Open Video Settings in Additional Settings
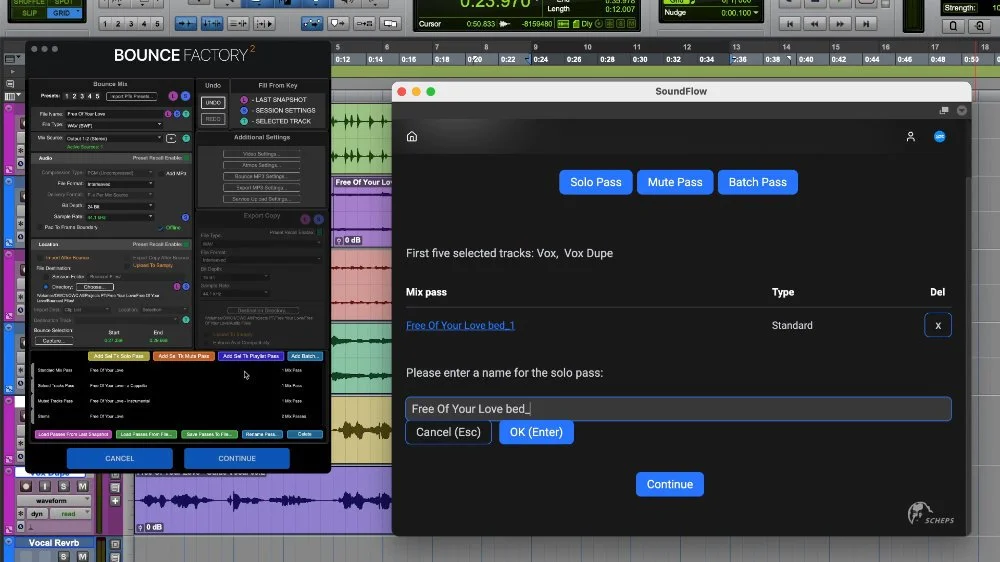Screen dimensions: 1000x562 260,154
